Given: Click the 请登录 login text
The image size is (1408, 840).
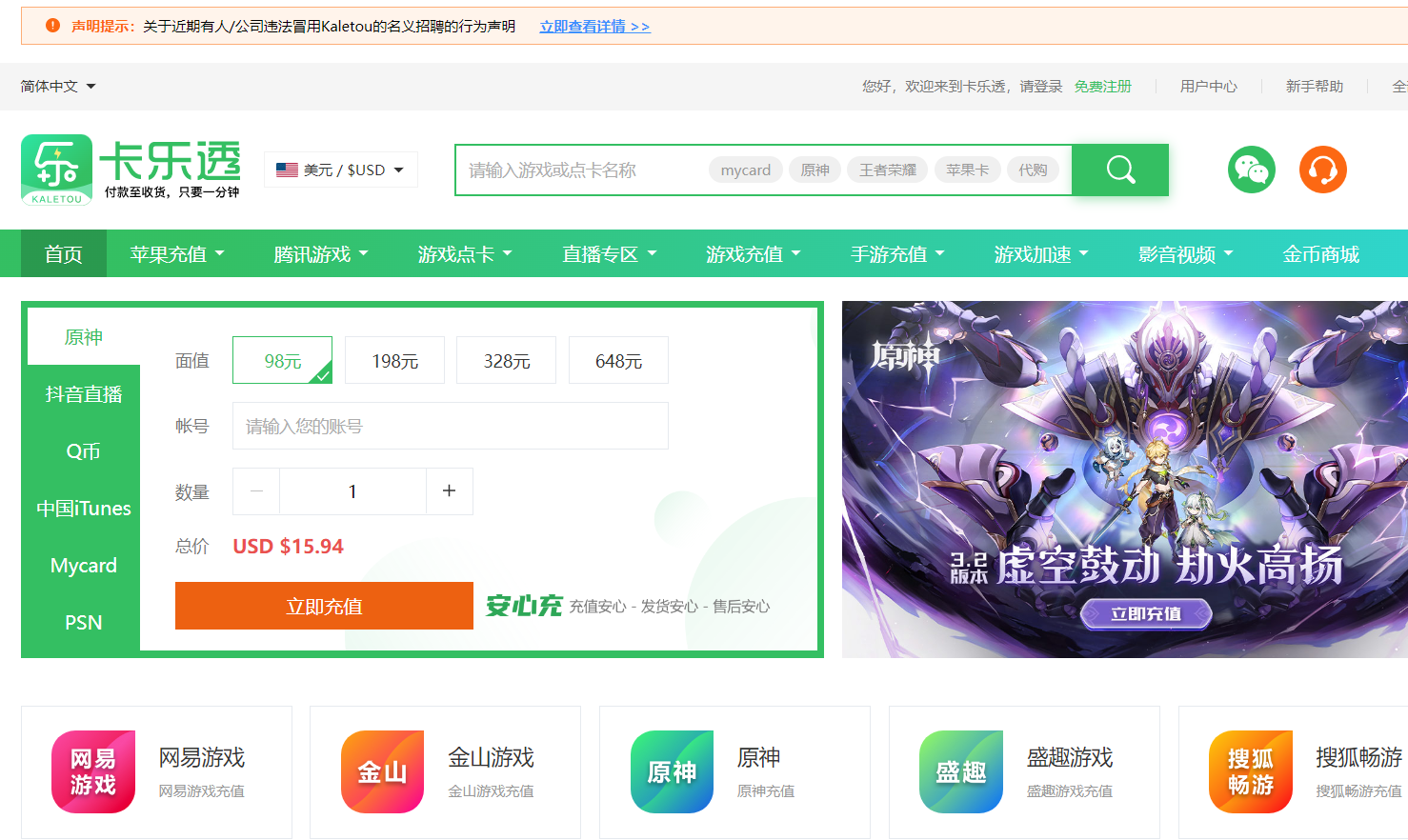Looking at the screenshot, I should click(x=1041, y=87).
